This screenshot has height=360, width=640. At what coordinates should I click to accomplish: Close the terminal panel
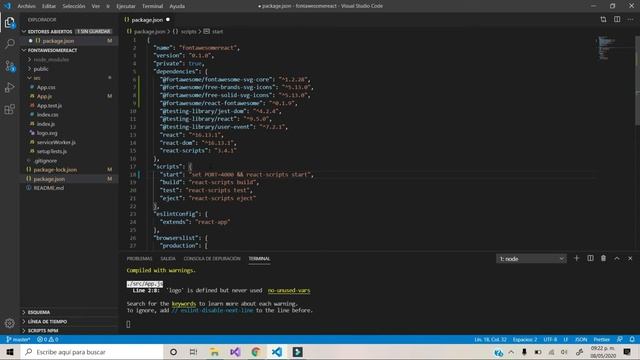click(630, 258)
